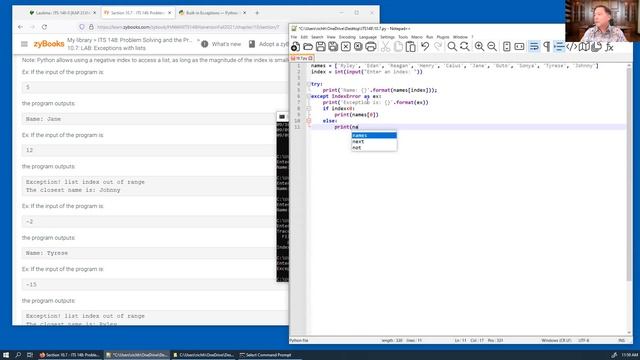Viewport: 640px width, 360px height.
Task: Click the Cut scissors icon
Action: 385,47
